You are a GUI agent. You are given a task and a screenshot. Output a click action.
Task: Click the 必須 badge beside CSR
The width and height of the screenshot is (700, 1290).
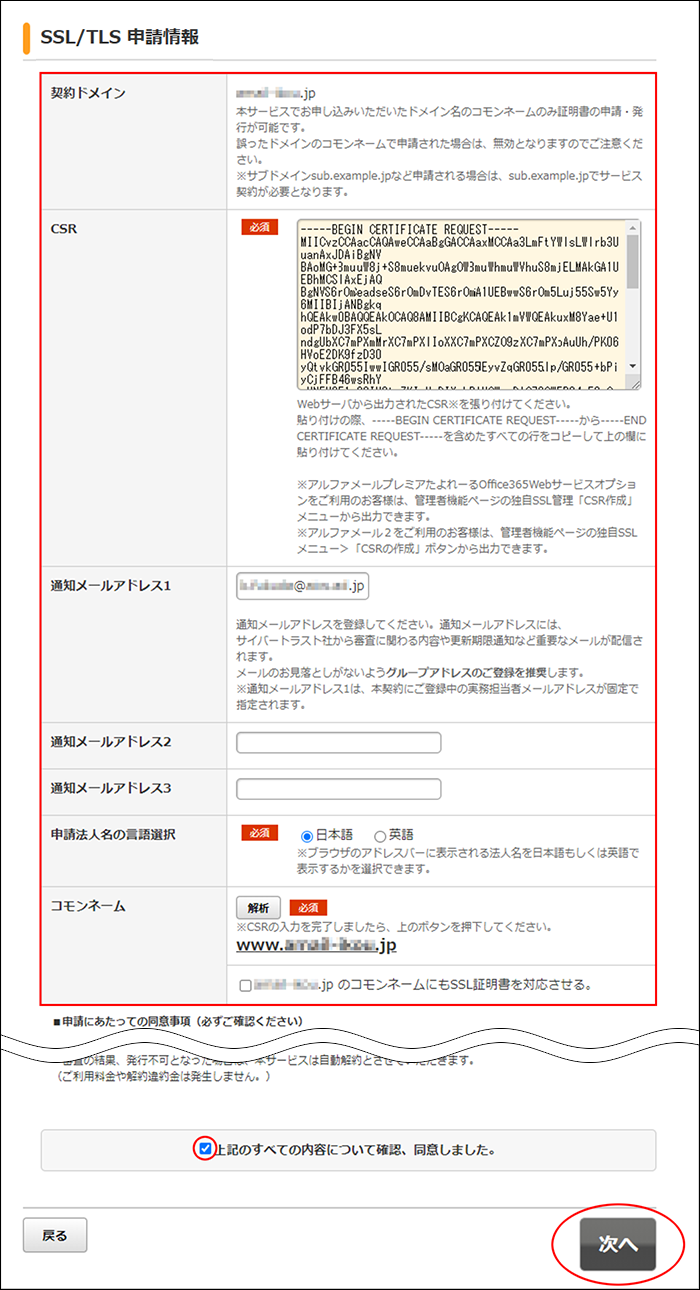pos(260,228)
